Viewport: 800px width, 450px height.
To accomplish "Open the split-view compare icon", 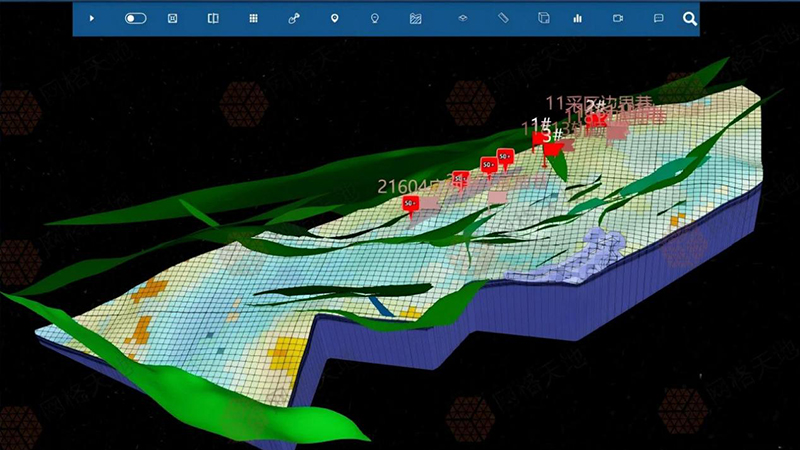I will click(213, 18).
